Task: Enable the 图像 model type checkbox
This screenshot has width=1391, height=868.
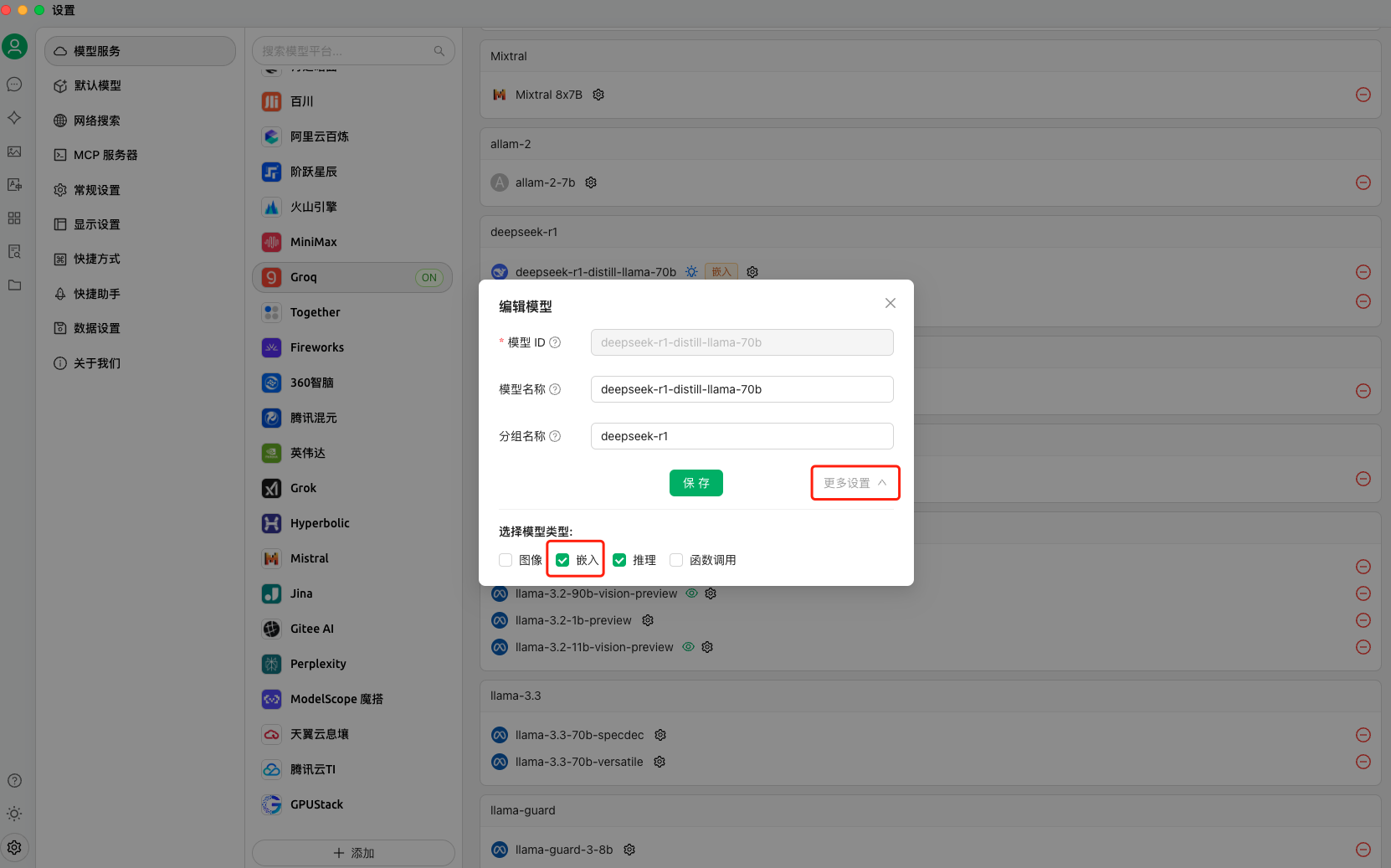Action: coord(505,559)
